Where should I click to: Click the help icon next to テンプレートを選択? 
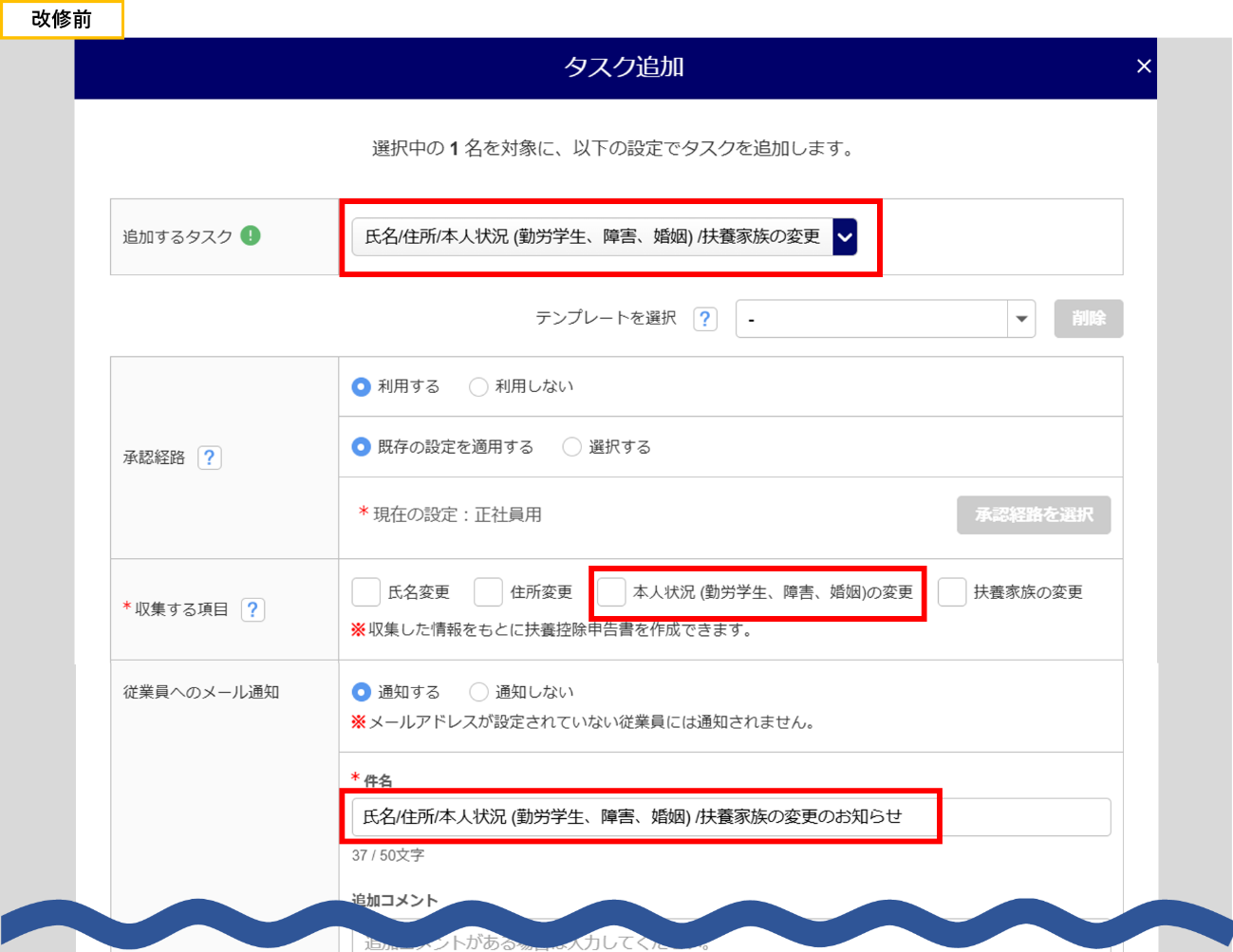[704, 319]
